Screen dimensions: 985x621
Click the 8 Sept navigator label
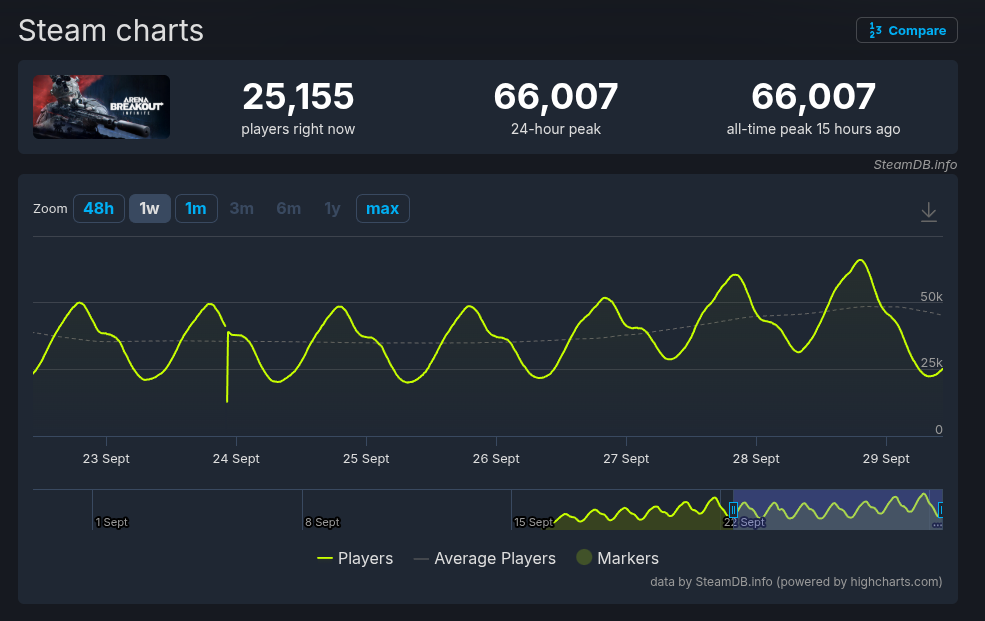coord(322,522)
